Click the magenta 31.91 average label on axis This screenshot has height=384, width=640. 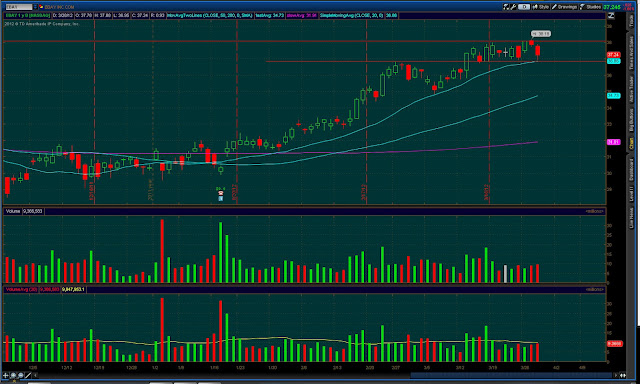(613, 142)
